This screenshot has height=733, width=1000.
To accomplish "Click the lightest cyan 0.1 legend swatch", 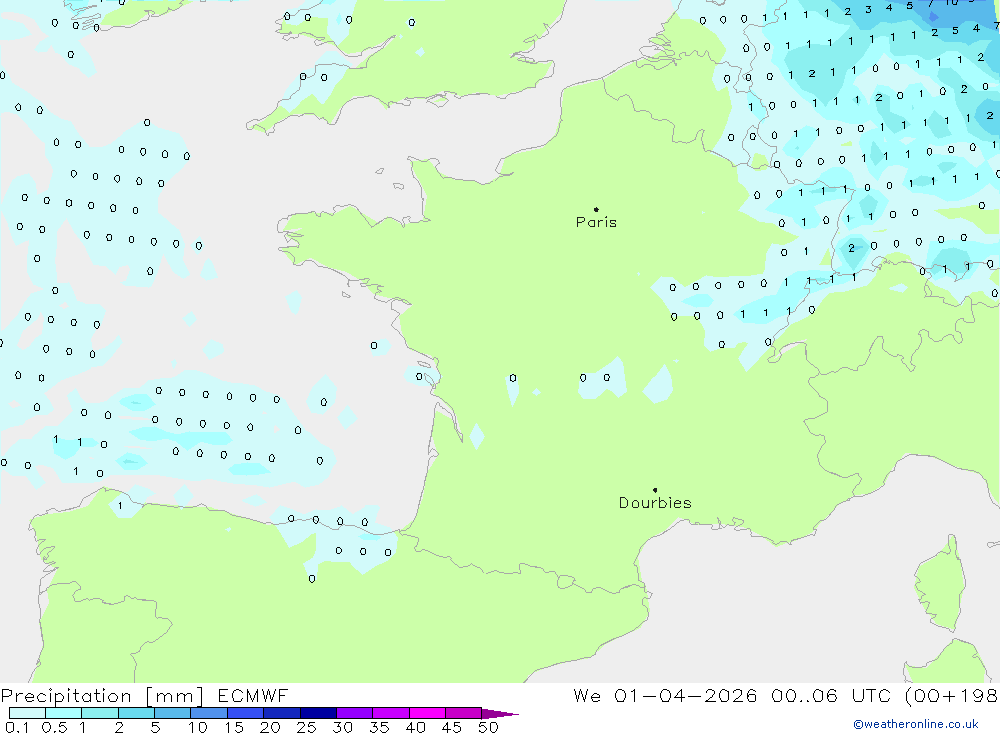I will [x=27, y=713].
